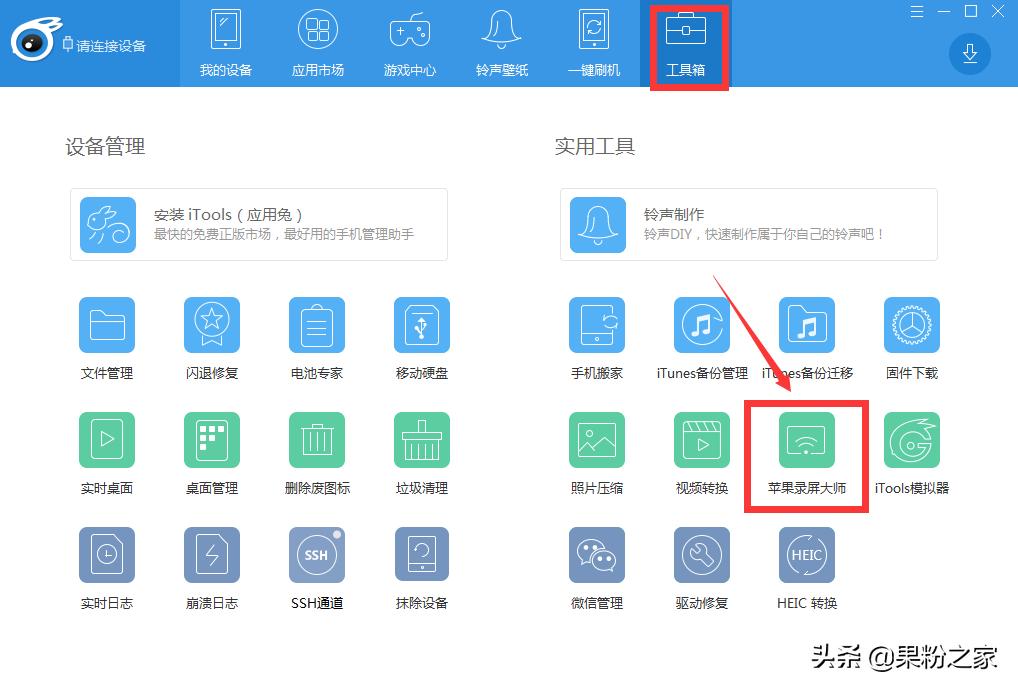This screenshot has height=690, width=1018.
Task: Open the hamburger menu at top right
Action: click(x=916, y=11)
